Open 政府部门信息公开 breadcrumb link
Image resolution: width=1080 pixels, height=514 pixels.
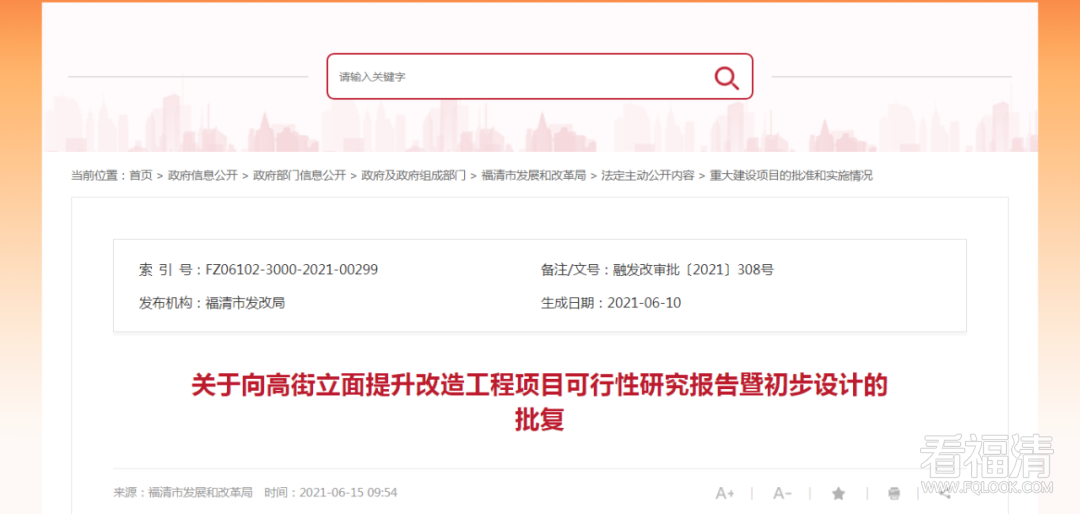point(299,175)
